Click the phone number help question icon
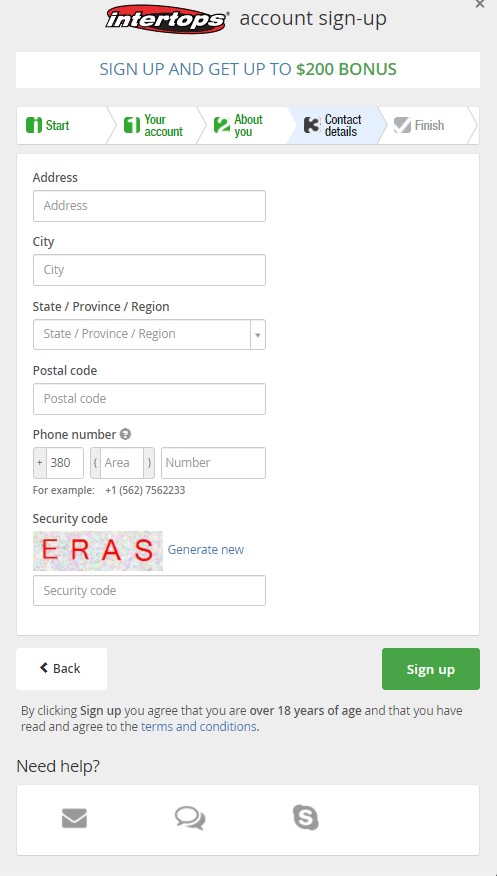Screen dimensions: 497x876 coord(126,434)
